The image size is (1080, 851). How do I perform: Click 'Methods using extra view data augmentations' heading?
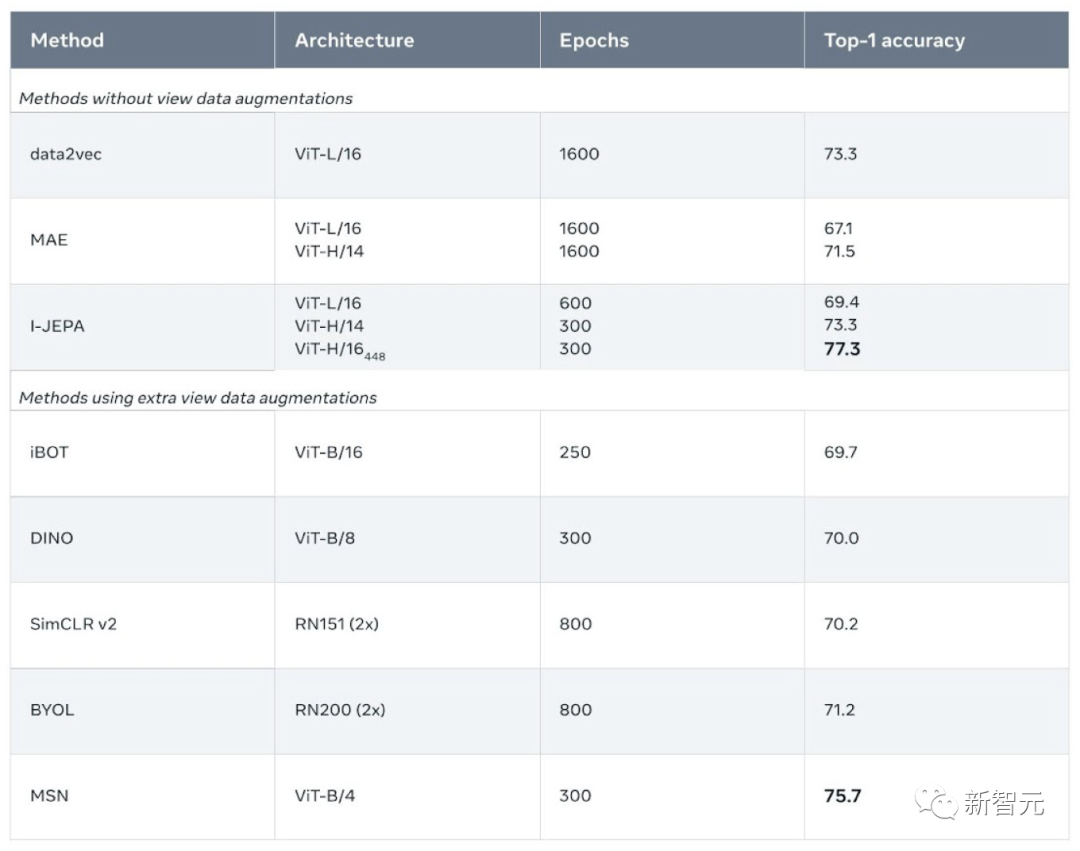coord(198,398)
